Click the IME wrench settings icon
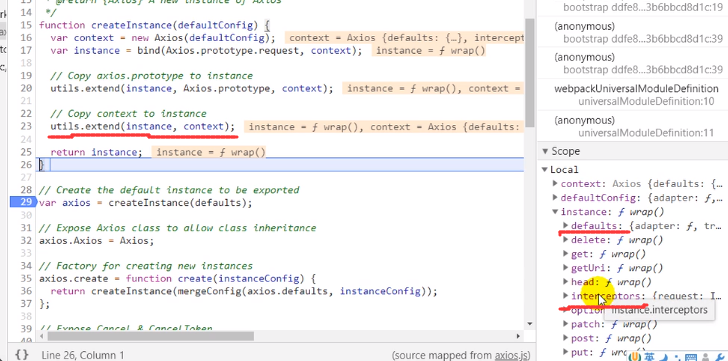The image size is (728, 361). pos(720,357)
